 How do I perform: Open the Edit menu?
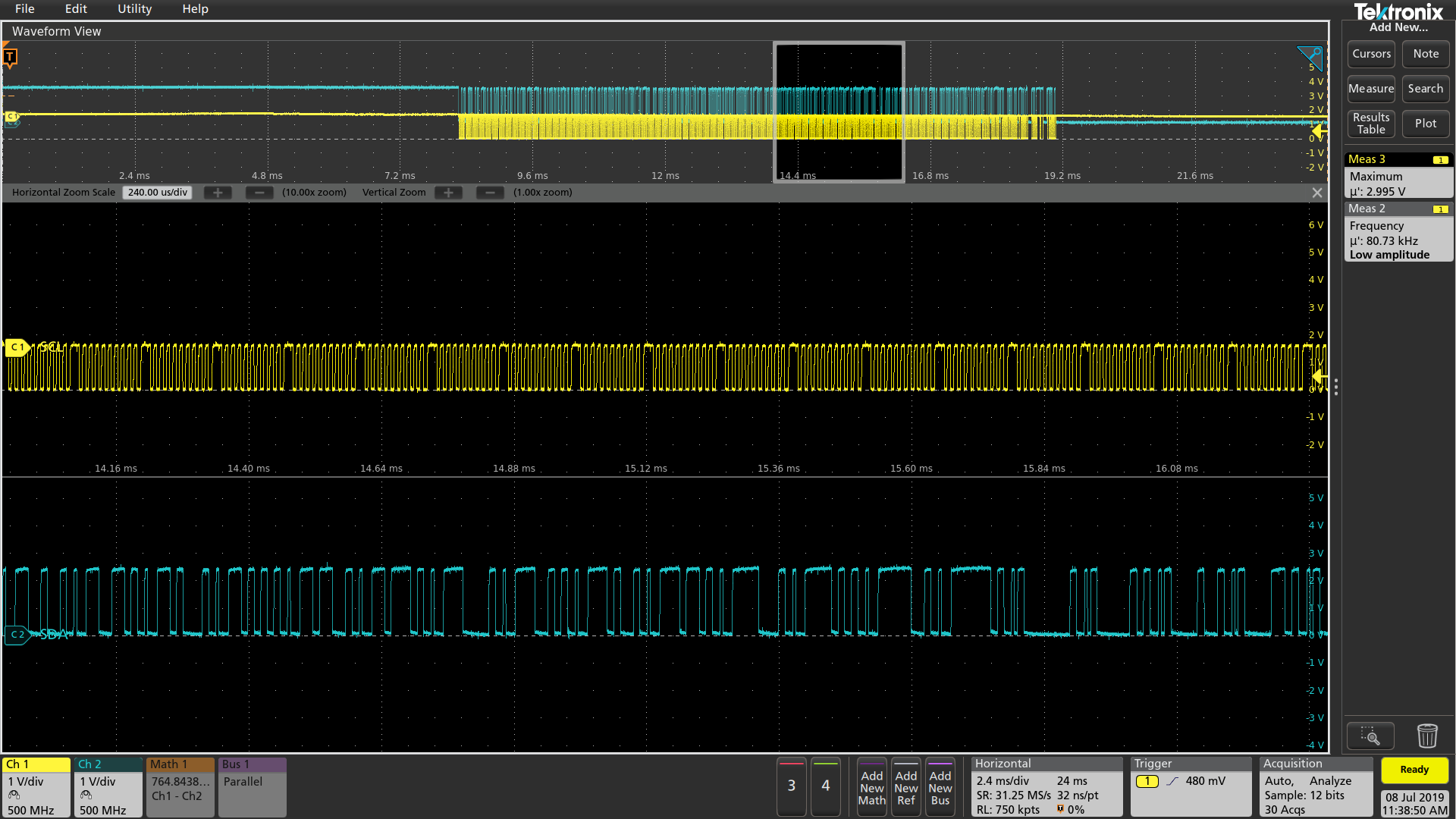pyautogui.click(x=76, y=9)
